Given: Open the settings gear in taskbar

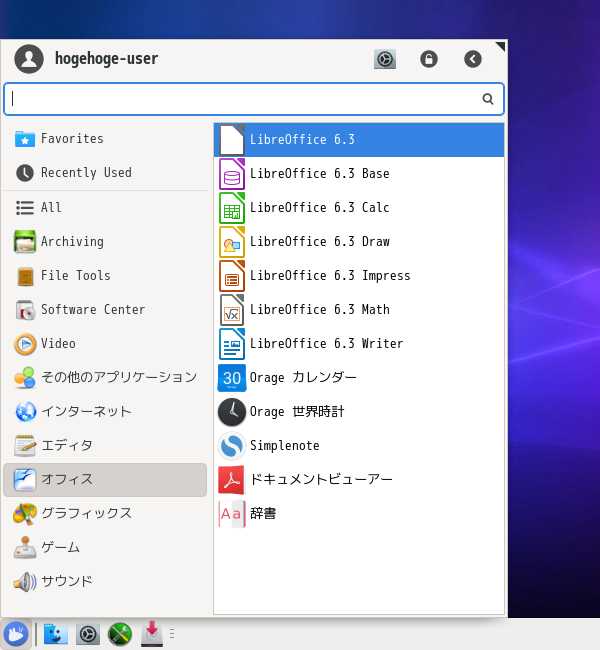Looking at the screenshot, I should pos(88,634).
